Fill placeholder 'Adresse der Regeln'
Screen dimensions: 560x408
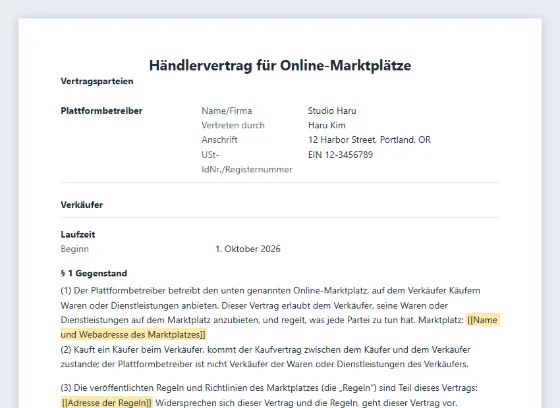pyautogui.click(x=106, y=403)
